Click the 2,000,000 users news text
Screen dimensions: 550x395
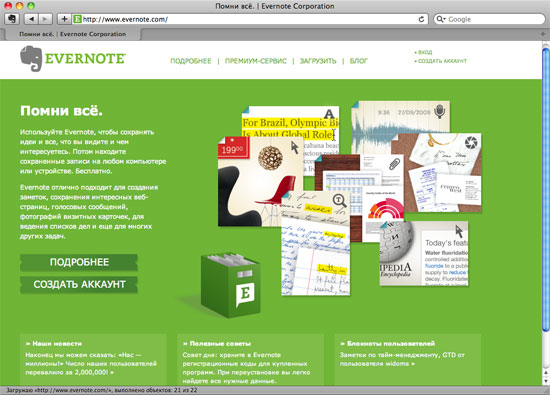(x=91, y=364)
